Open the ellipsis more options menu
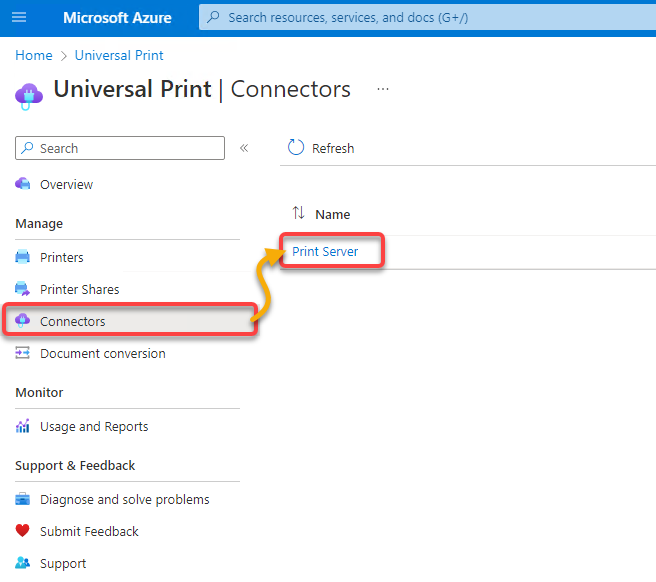 pyautogui.click(x=383, y=89)
